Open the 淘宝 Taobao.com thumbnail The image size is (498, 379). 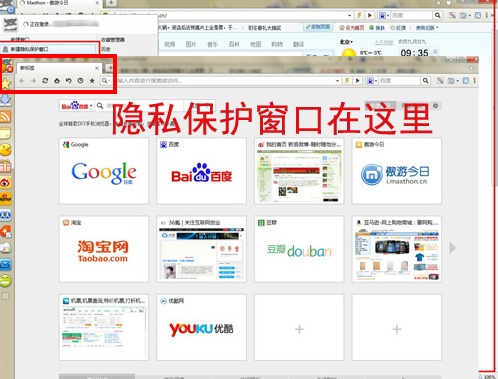tap(104, 249)
